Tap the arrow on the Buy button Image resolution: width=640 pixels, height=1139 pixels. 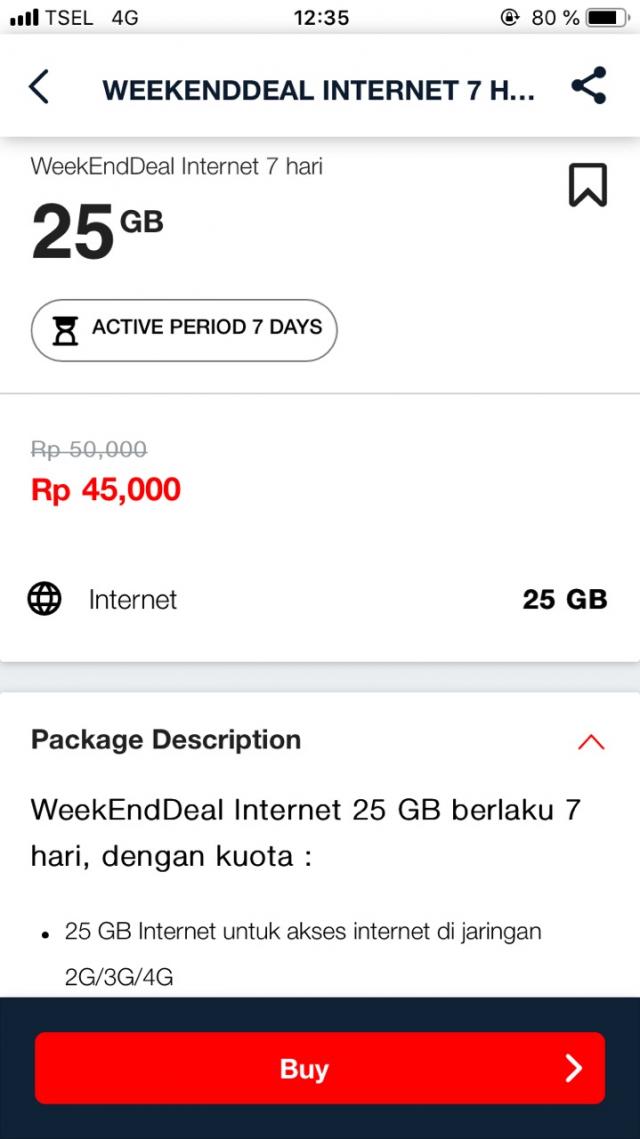click(x=573, y=1068)
